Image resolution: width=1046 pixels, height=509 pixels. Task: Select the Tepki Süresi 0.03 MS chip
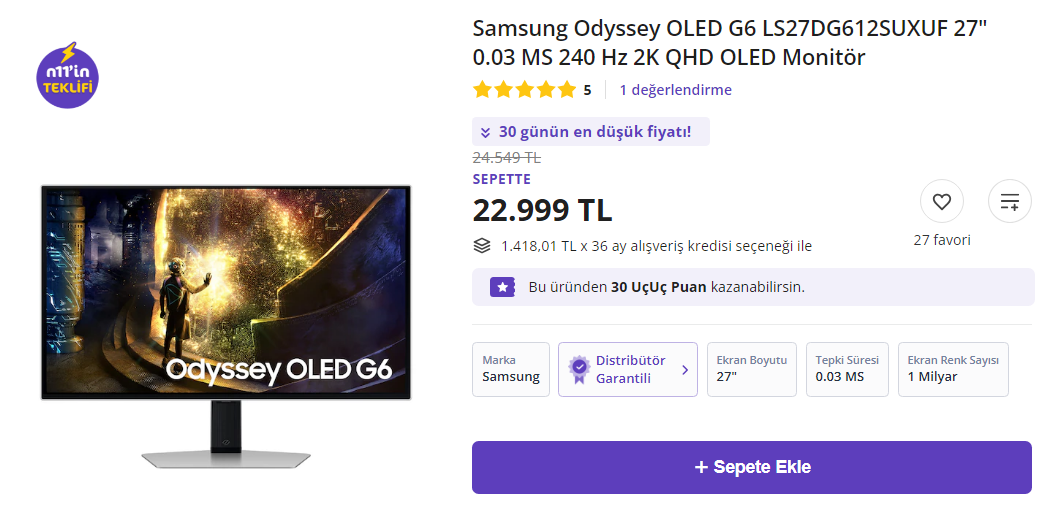(846, 369)
